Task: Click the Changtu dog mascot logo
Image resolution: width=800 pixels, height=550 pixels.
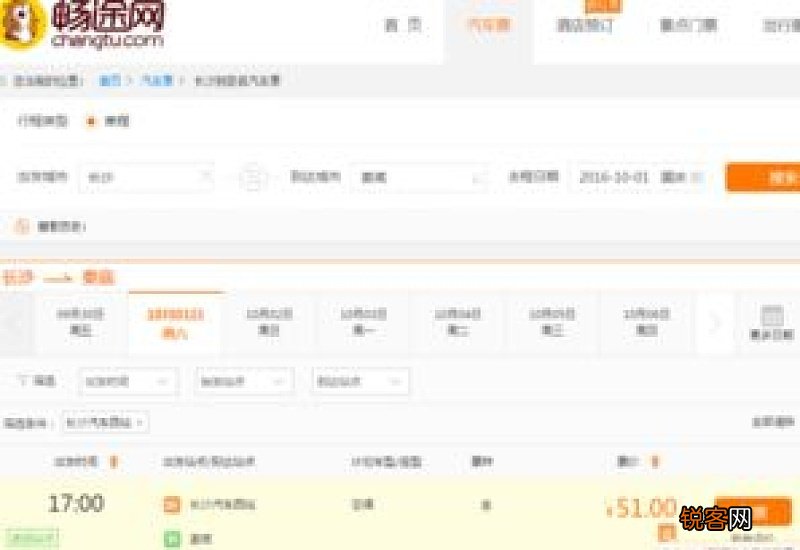Action: coord(20,23)
